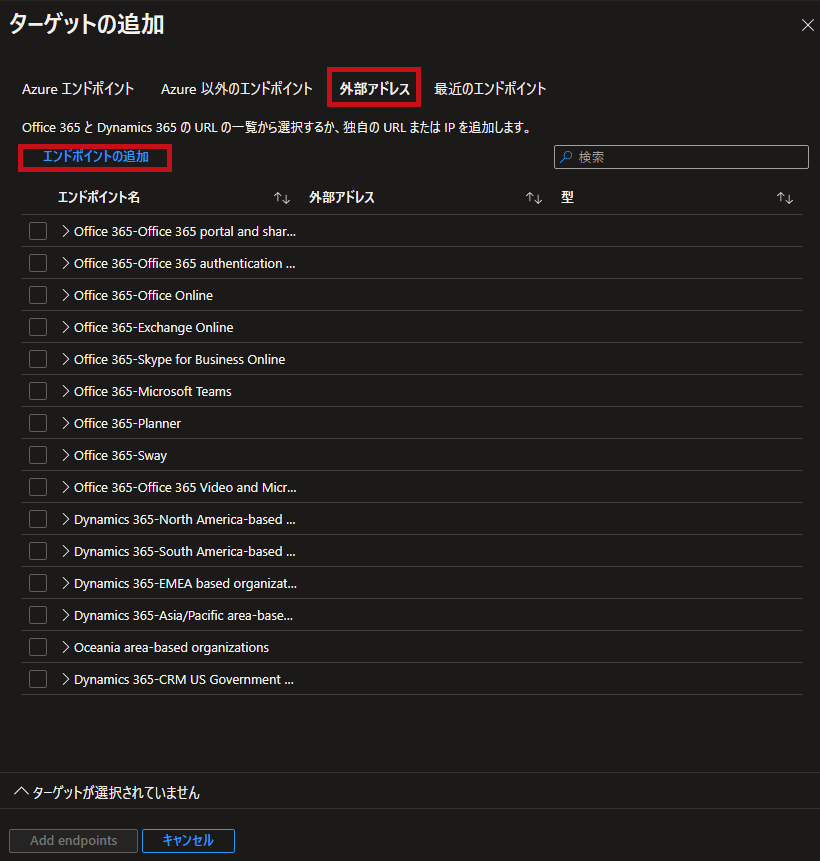820x861 pixels.
Task: Click Office 365-Planner row text
Action: point(127,423)
